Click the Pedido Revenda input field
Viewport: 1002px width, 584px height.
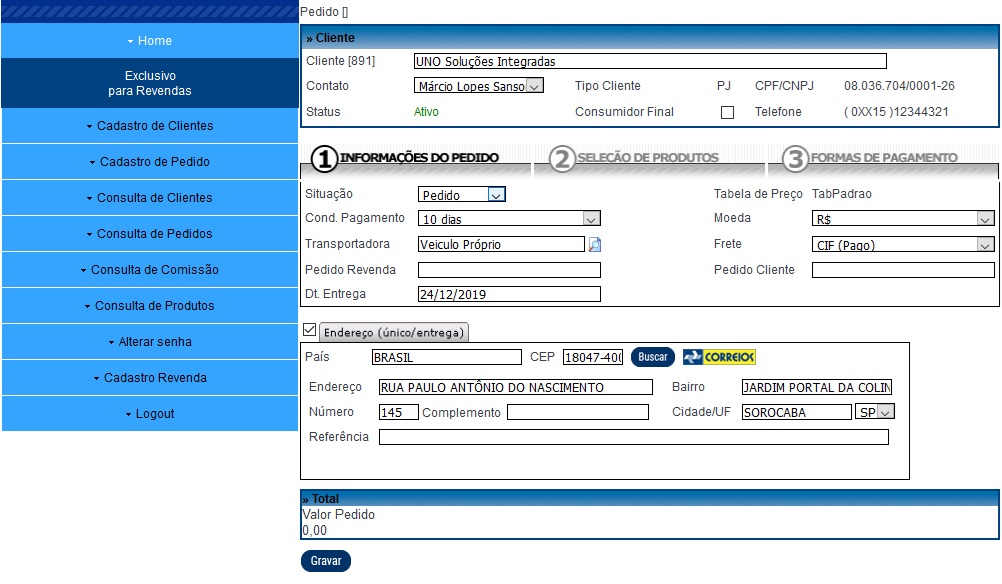coord(508,270)
